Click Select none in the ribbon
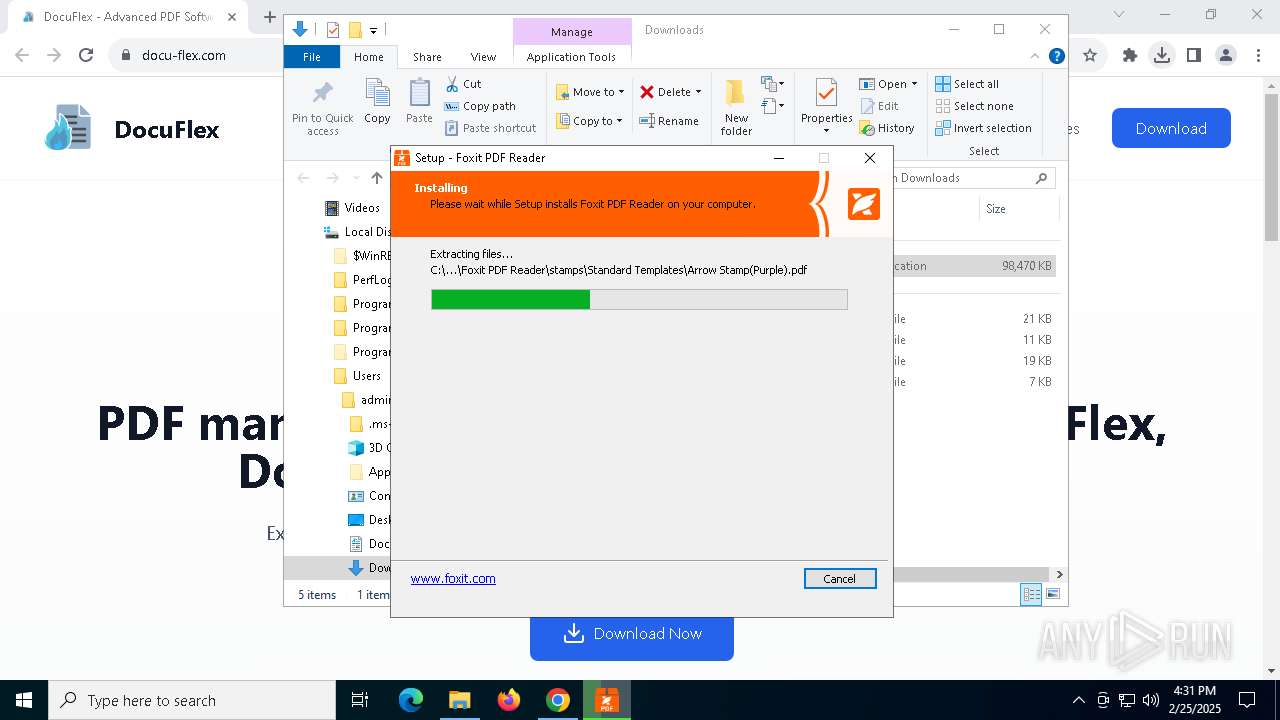 click(x=974, y=106)
